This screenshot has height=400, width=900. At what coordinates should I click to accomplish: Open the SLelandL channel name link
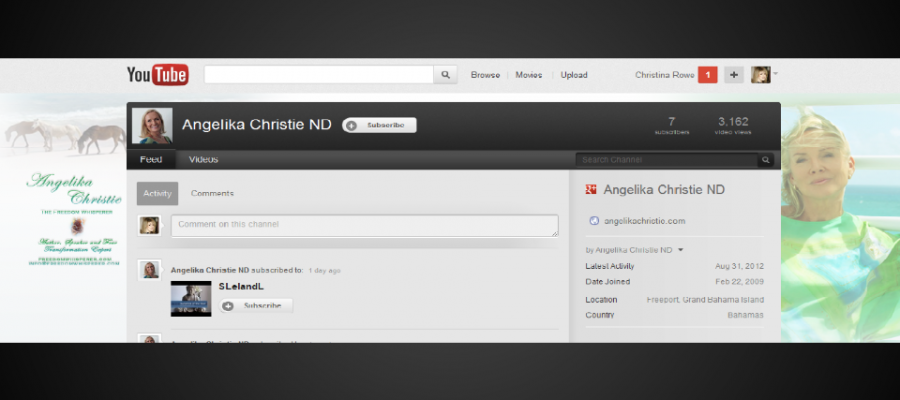[x=241, y=286]
